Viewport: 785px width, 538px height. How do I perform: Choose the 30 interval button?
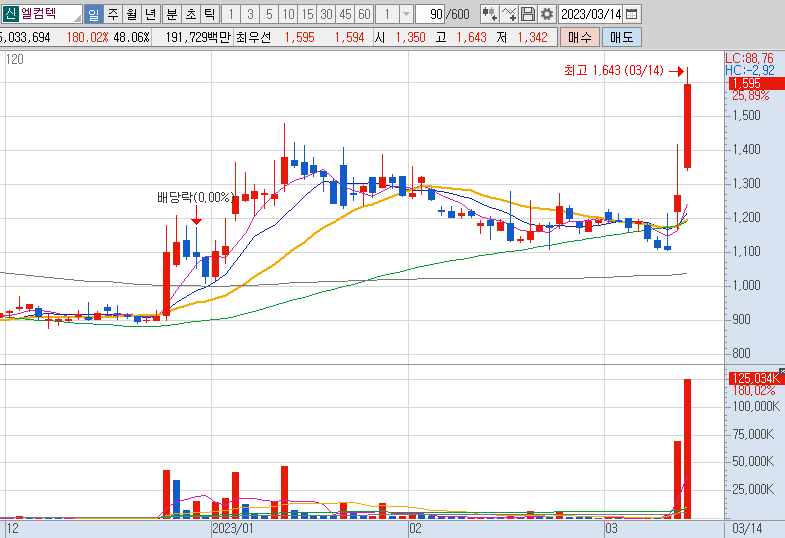click(326, 14)
